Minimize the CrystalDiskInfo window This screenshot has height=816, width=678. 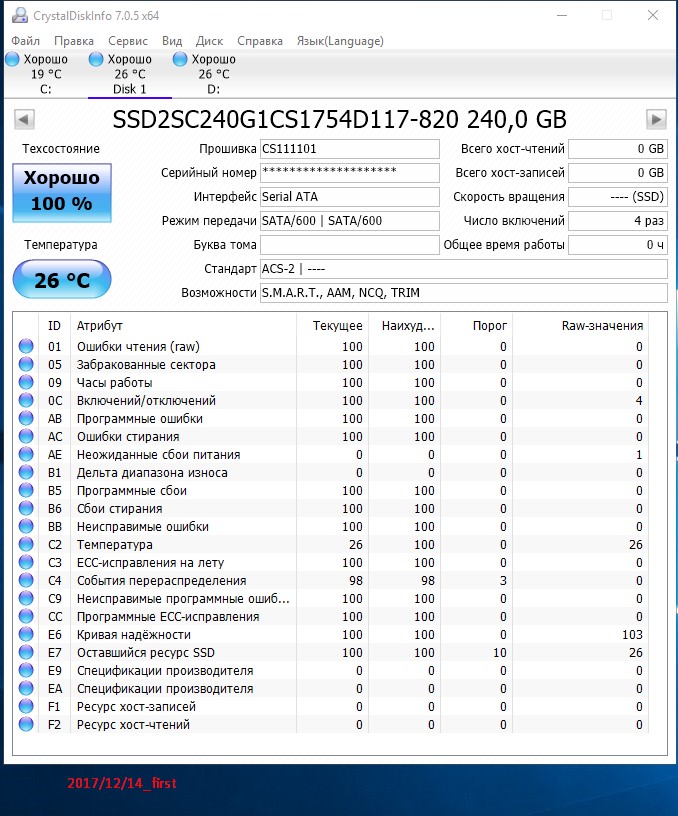pos(562,16)
